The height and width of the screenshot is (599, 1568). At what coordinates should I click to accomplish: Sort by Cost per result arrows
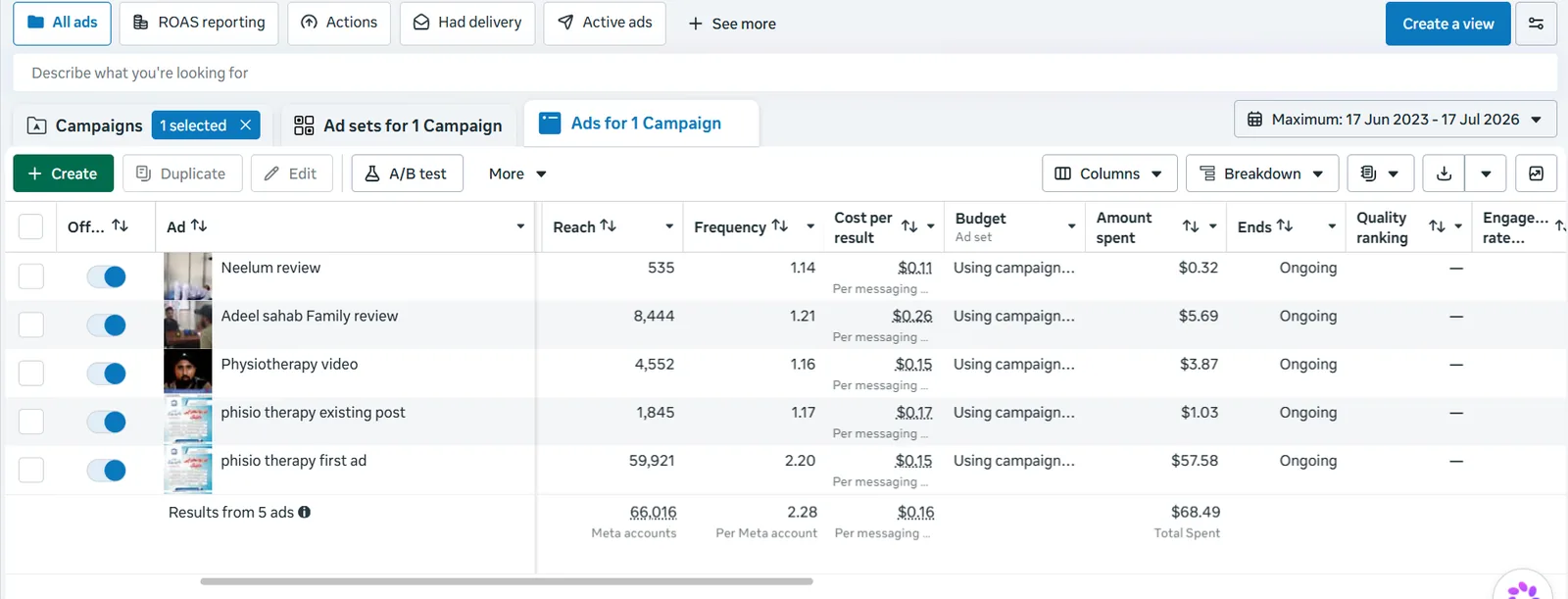[x=909, y=226]
